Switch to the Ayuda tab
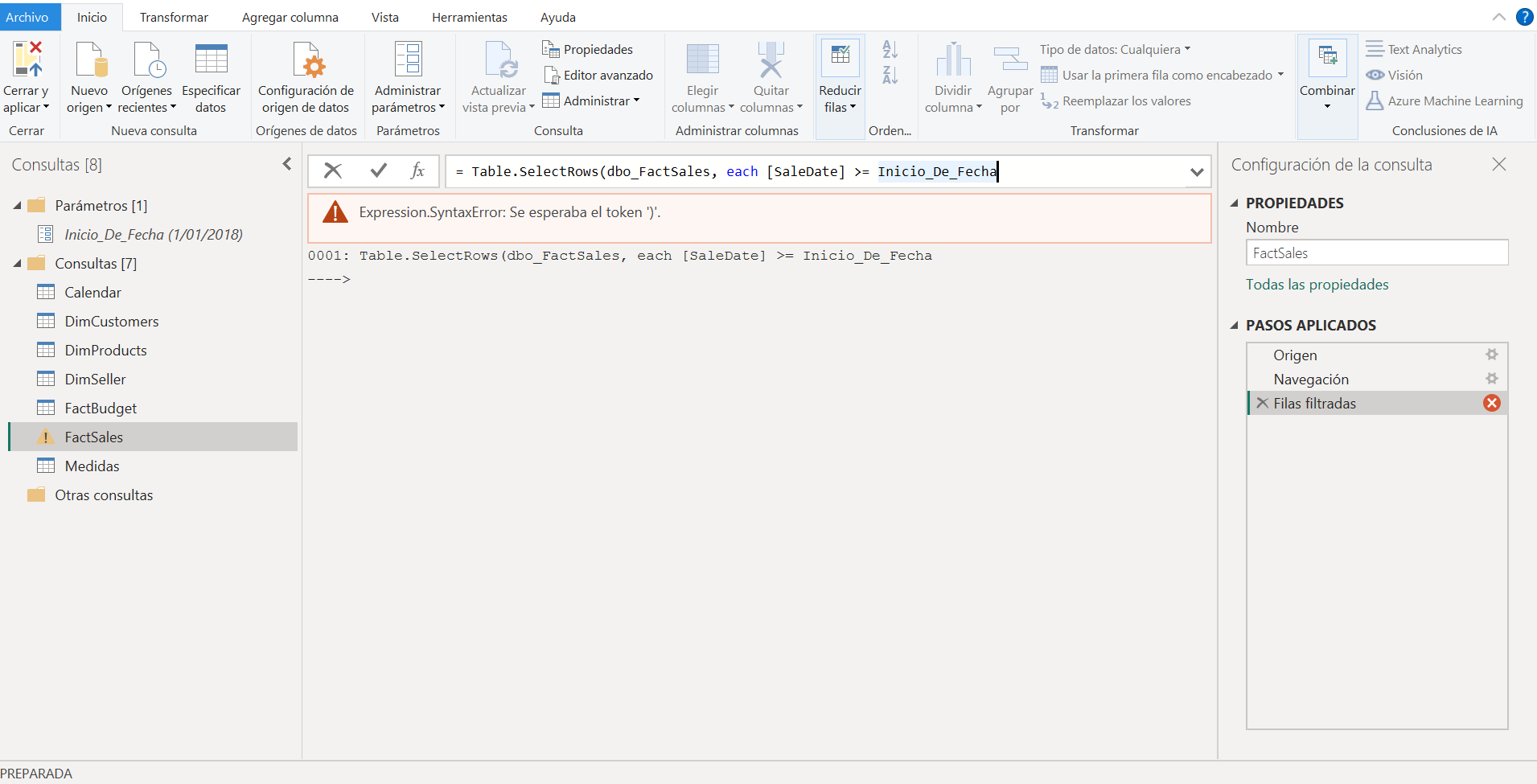1537x784 pixels. [558, 17]
